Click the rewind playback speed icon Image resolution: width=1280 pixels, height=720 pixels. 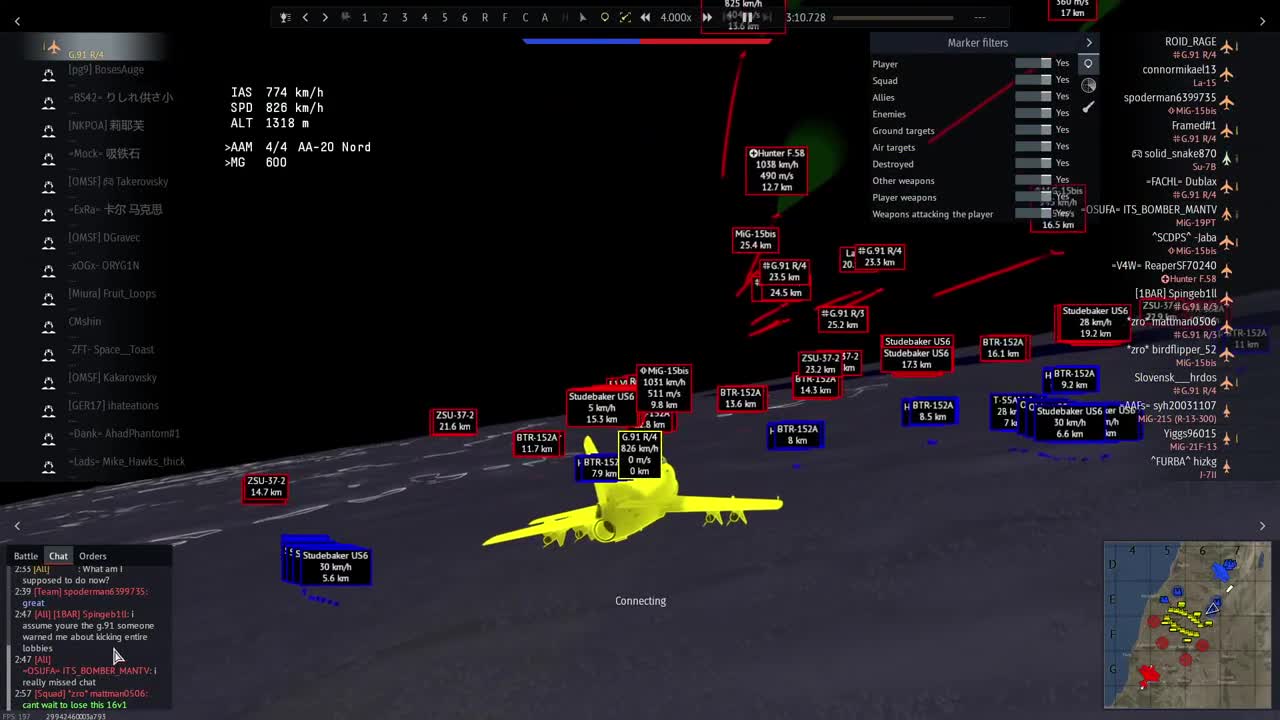tap(646, 17)
